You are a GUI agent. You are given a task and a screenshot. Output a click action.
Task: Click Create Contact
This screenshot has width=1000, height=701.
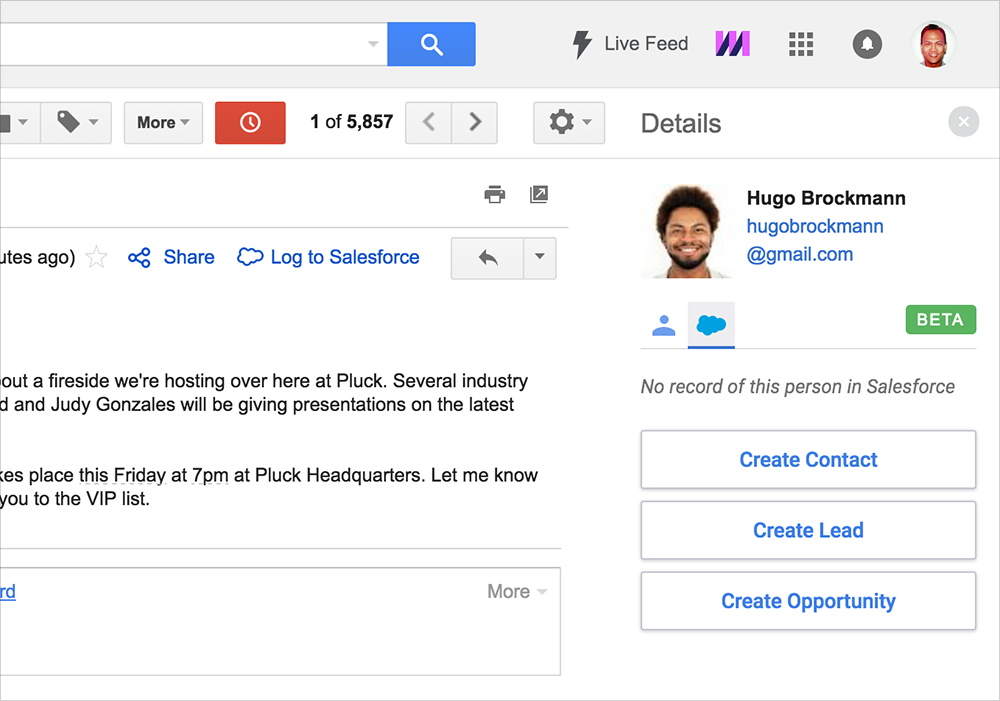808,459
